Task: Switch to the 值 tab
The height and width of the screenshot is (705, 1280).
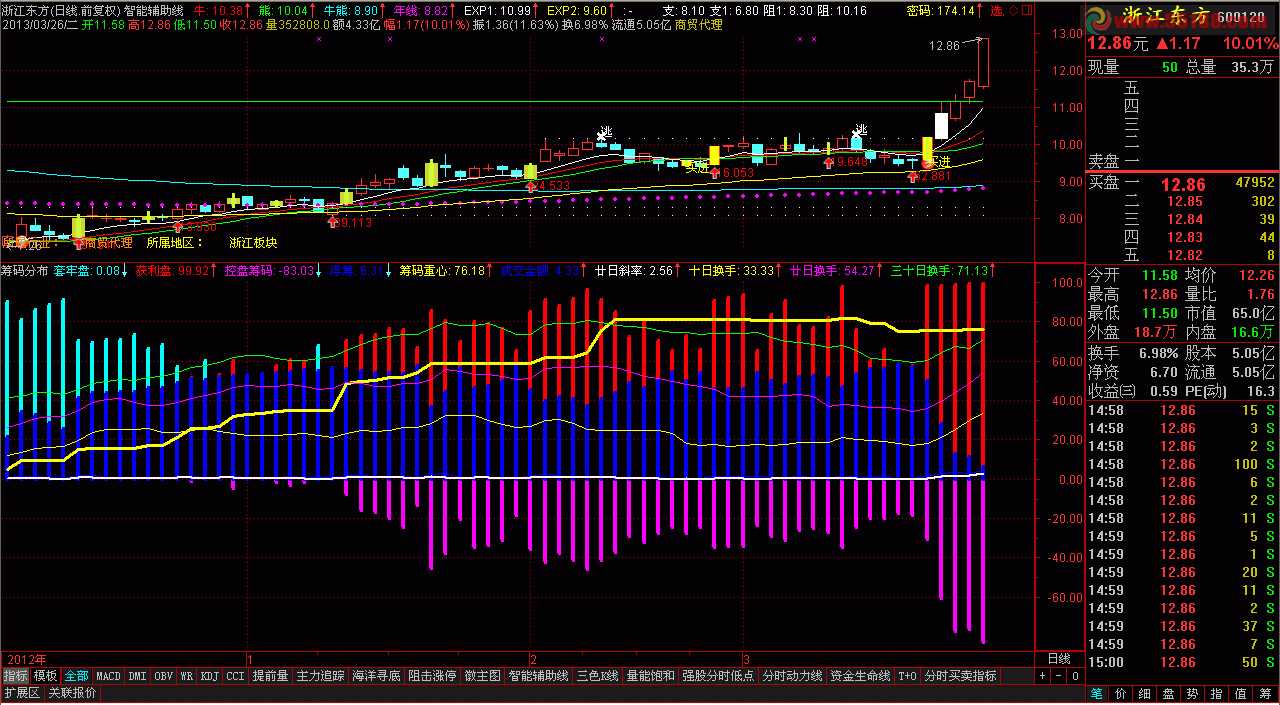Action: 1240,692
